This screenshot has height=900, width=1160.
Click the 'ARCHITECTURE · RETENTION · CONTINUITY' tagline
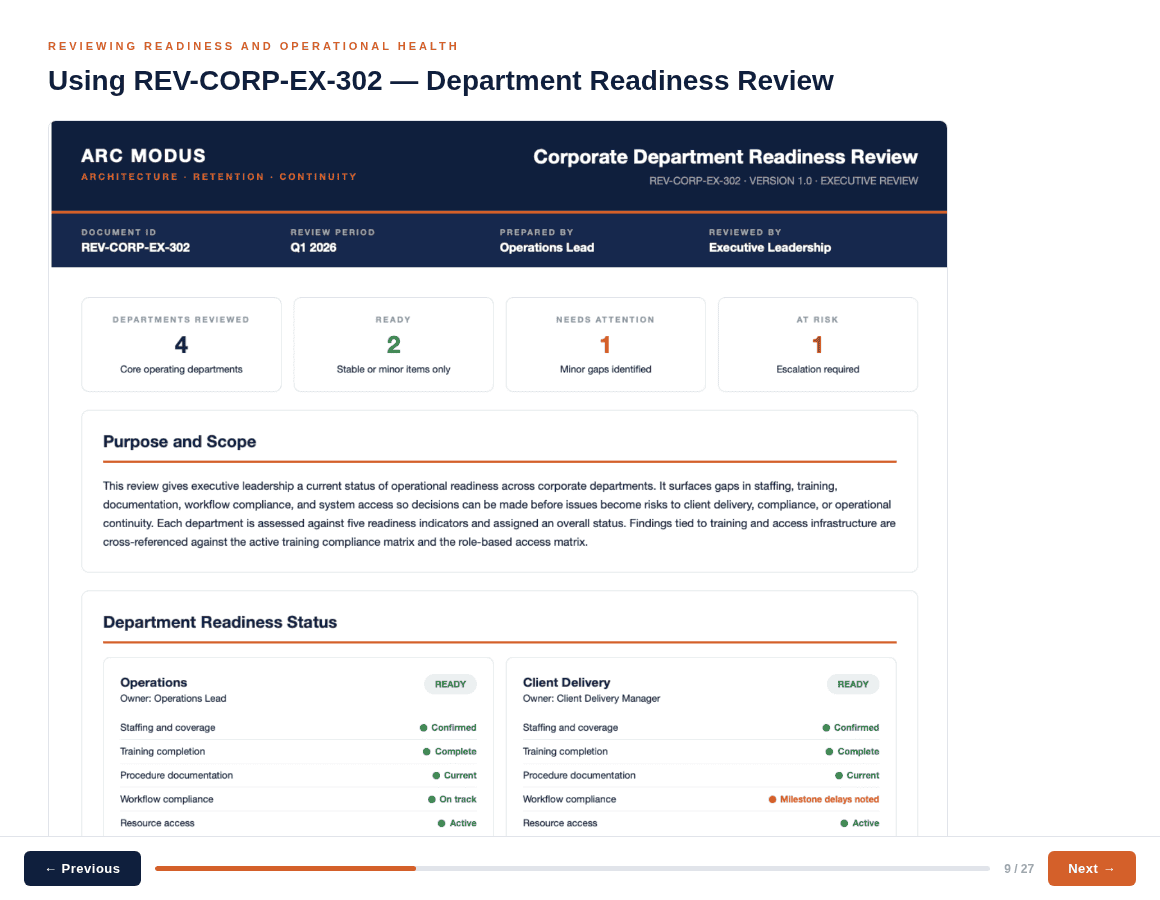(219, 177)
